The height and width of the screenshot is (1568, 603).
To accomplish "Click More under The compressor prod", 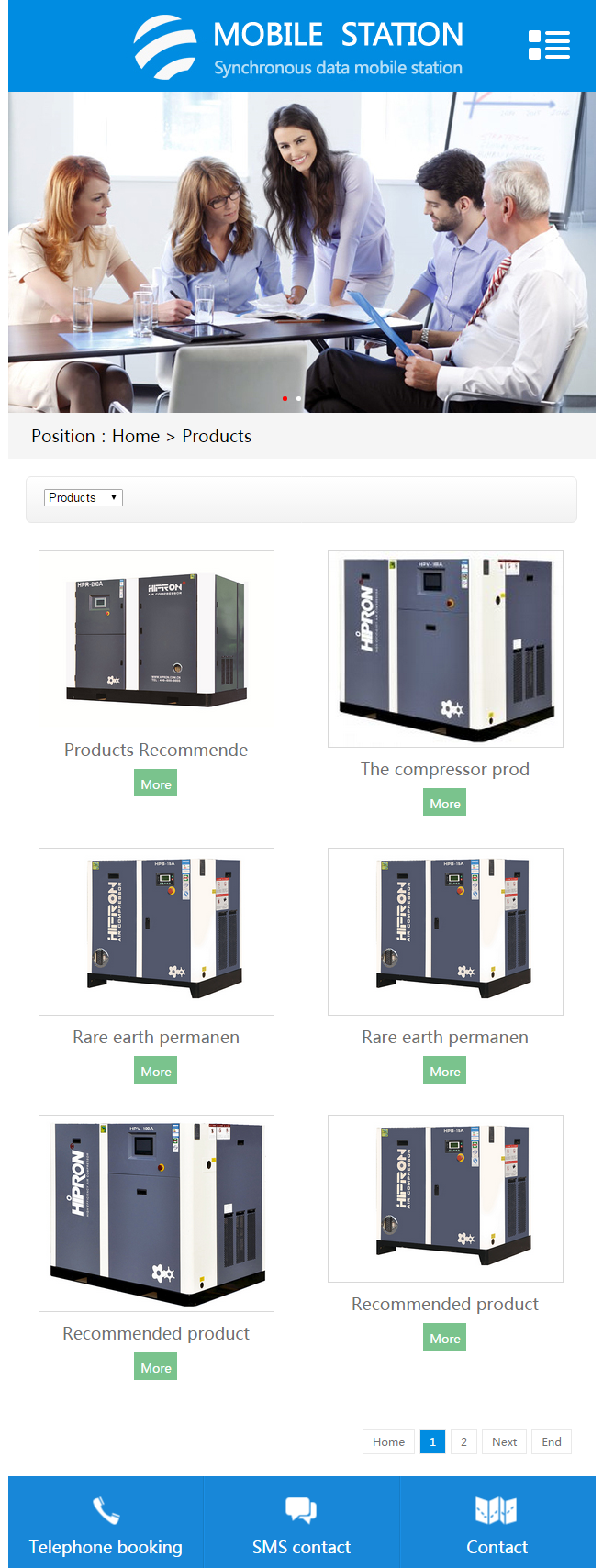I will (445, 803).
